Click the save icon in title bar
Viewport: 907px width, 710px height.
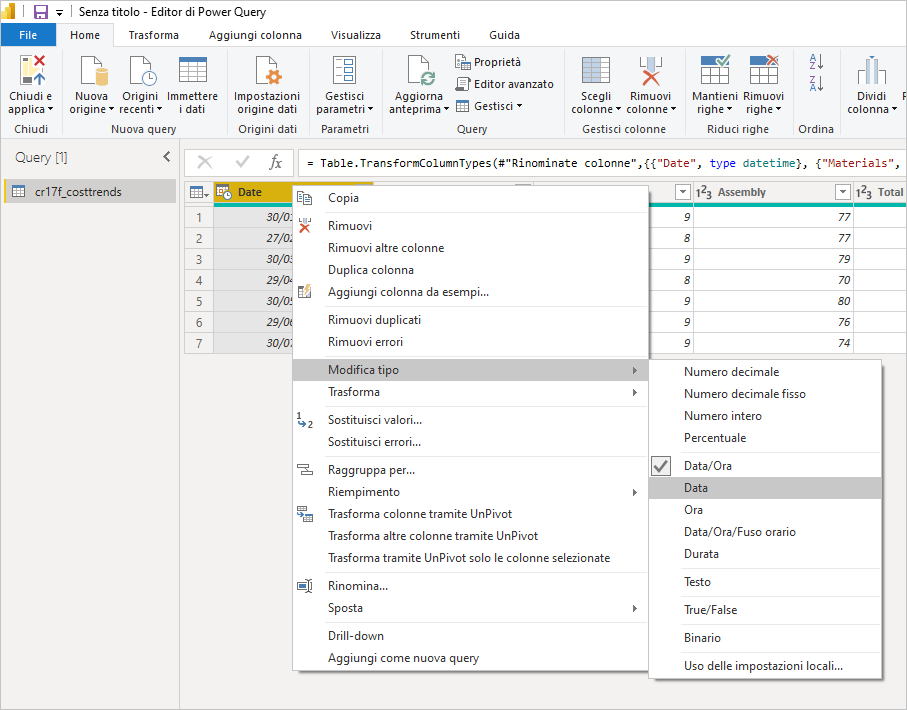[x=40, y=12]
